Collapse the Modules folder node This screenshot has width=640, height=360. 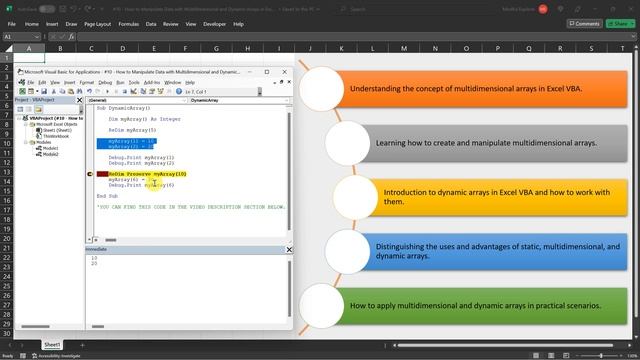point(25,142)
